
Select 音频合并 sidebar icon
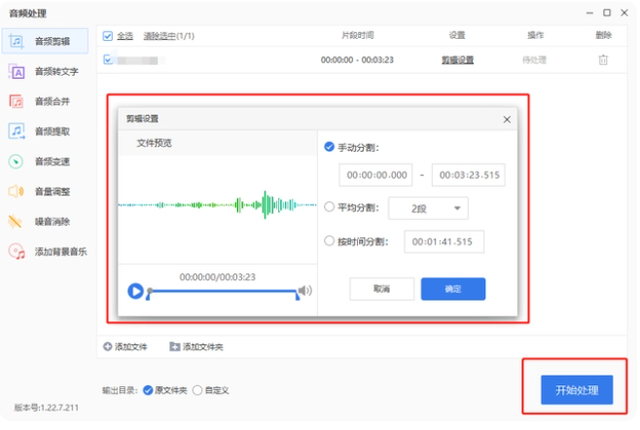click(16, 102)
